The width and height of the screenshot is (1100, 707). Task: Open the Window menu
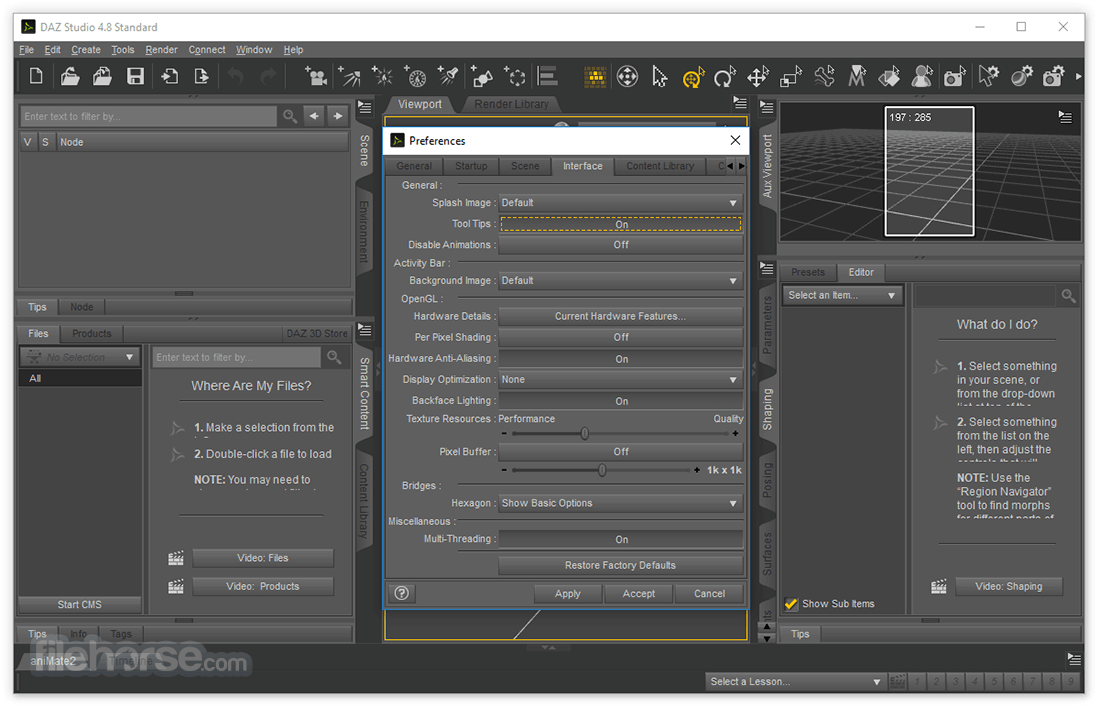(x=254, y=50)
